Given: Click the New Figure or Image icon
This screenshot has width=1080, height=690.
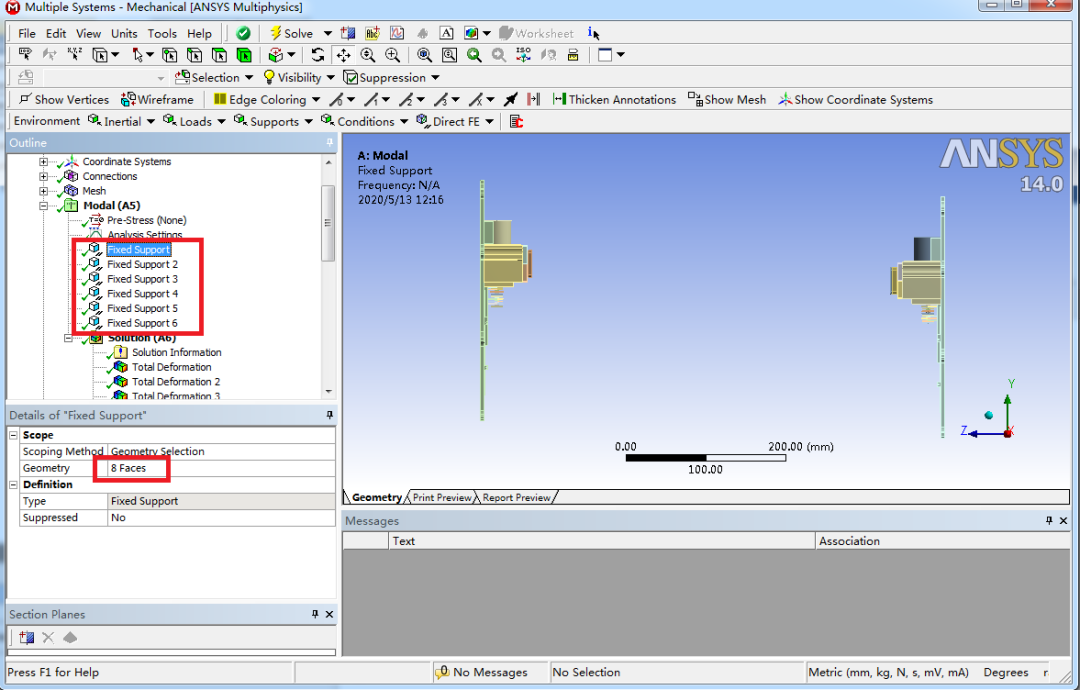Looking at the screenshot, I should click(x=471, y=33).
